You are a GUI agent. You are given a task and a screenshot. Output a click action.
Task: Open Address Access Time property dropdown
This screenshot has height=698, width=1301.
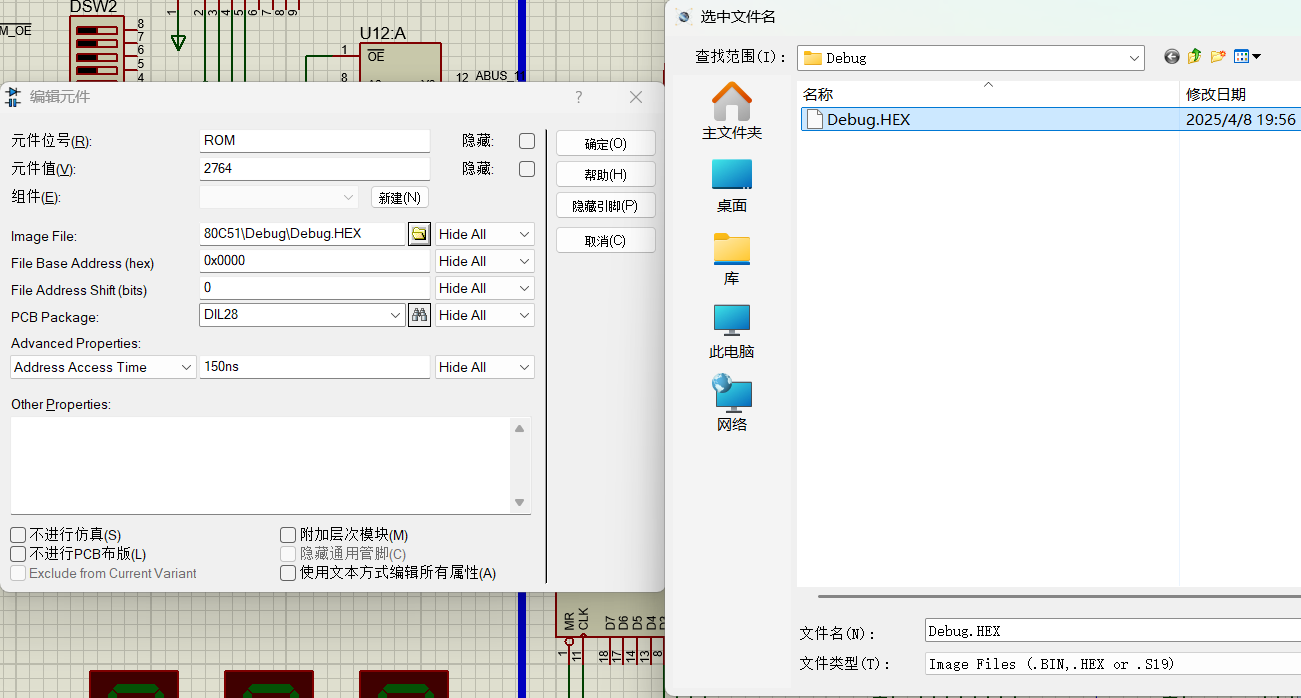[x=103, y=367]
